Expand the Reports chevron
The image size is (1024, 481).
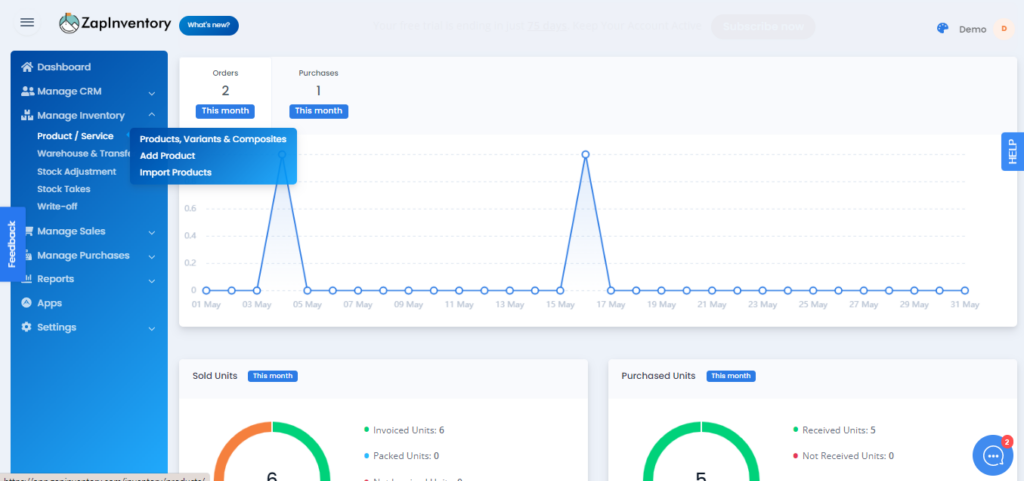(152, 281)
